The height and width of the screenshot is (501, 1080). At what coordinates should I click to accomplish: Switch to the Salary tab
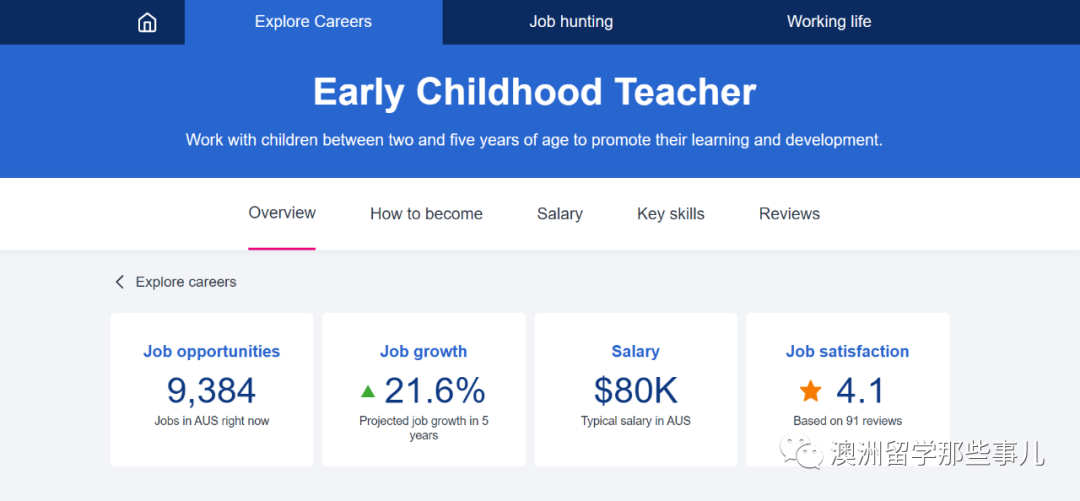coord(560,214)
